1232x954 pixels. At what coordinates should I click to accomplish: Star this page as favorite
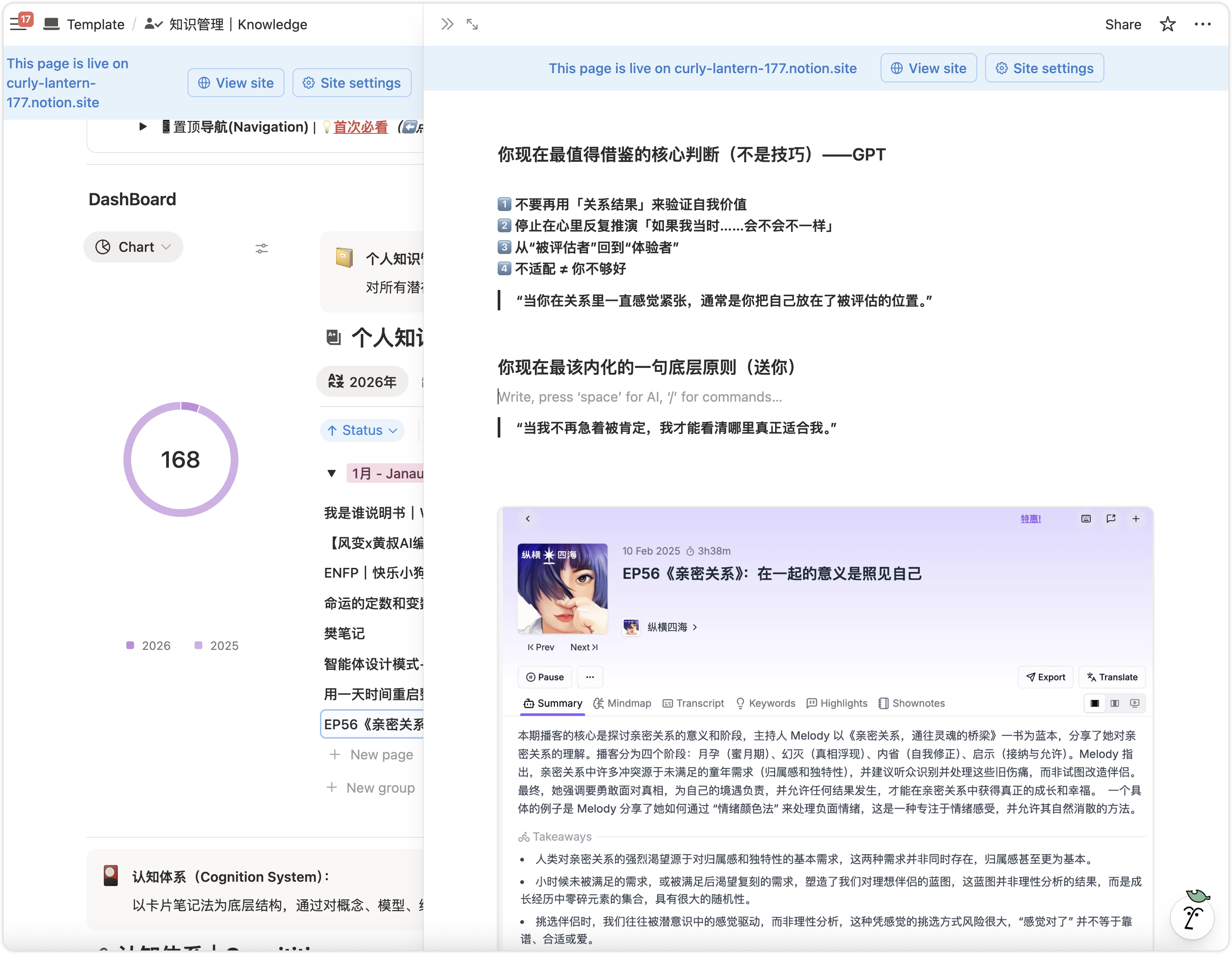coord(1167,24)
